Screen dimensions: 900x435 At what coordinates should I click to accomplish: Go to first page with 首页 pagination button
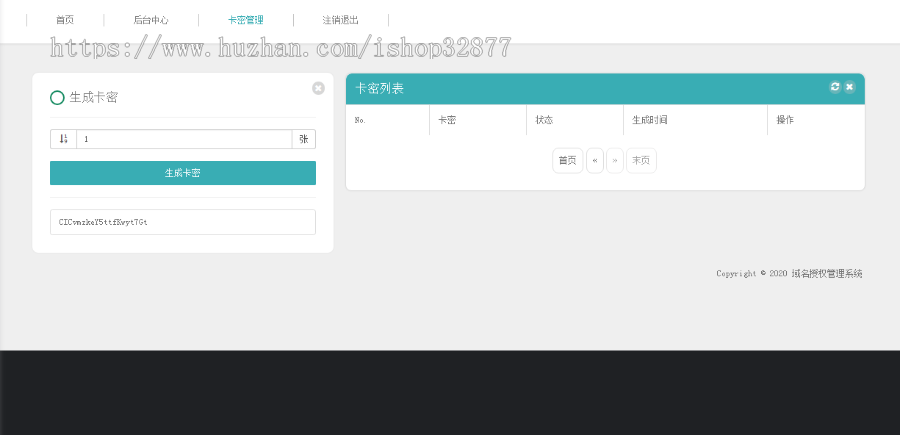[568, 161]
